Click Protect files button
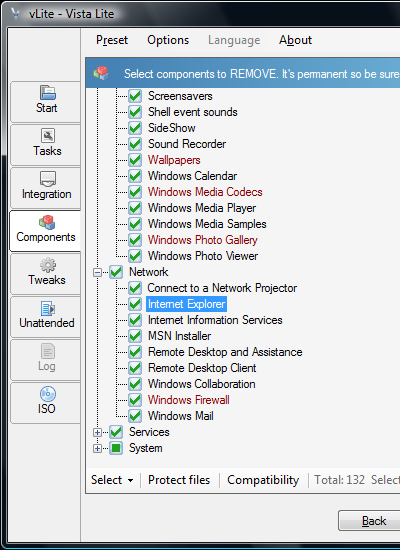400x550 pixels. [179, 480]
